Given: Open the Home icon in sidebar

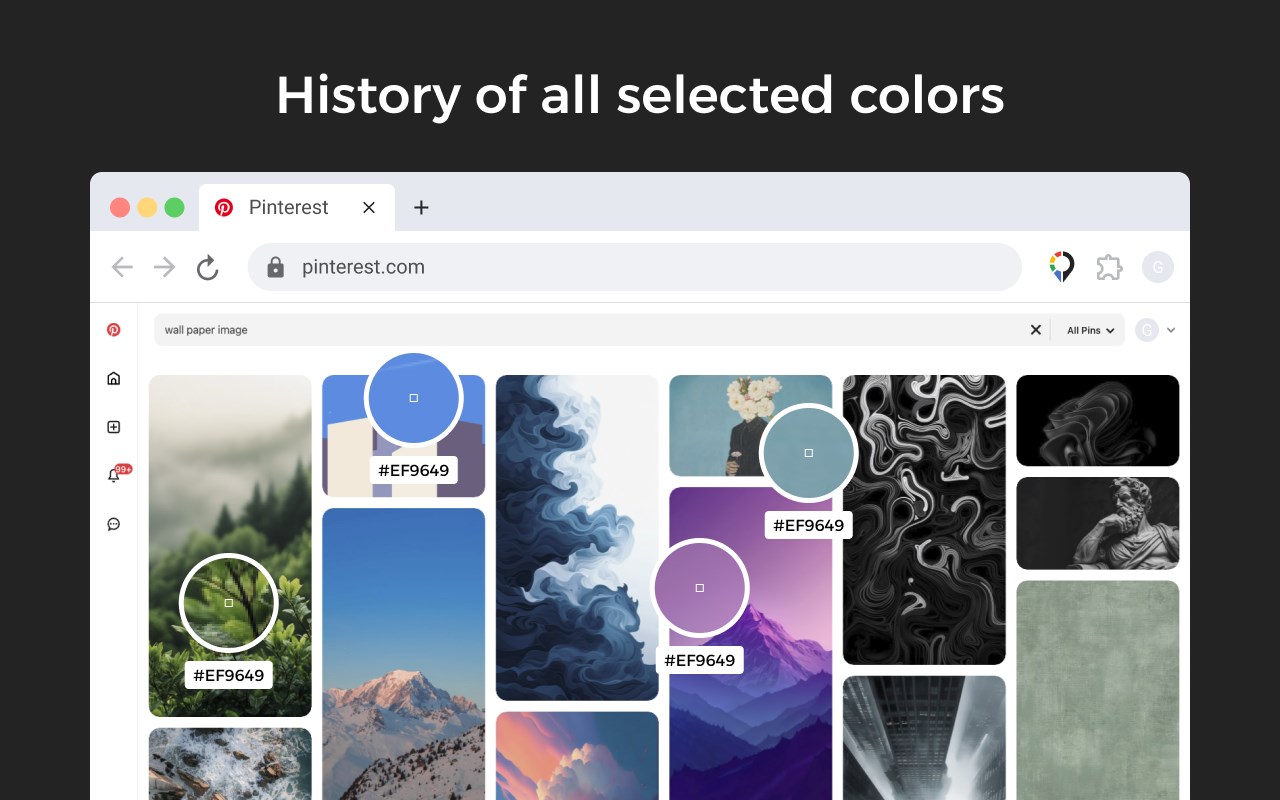Looking at the screenshot, I should click(x=114, y=378).
